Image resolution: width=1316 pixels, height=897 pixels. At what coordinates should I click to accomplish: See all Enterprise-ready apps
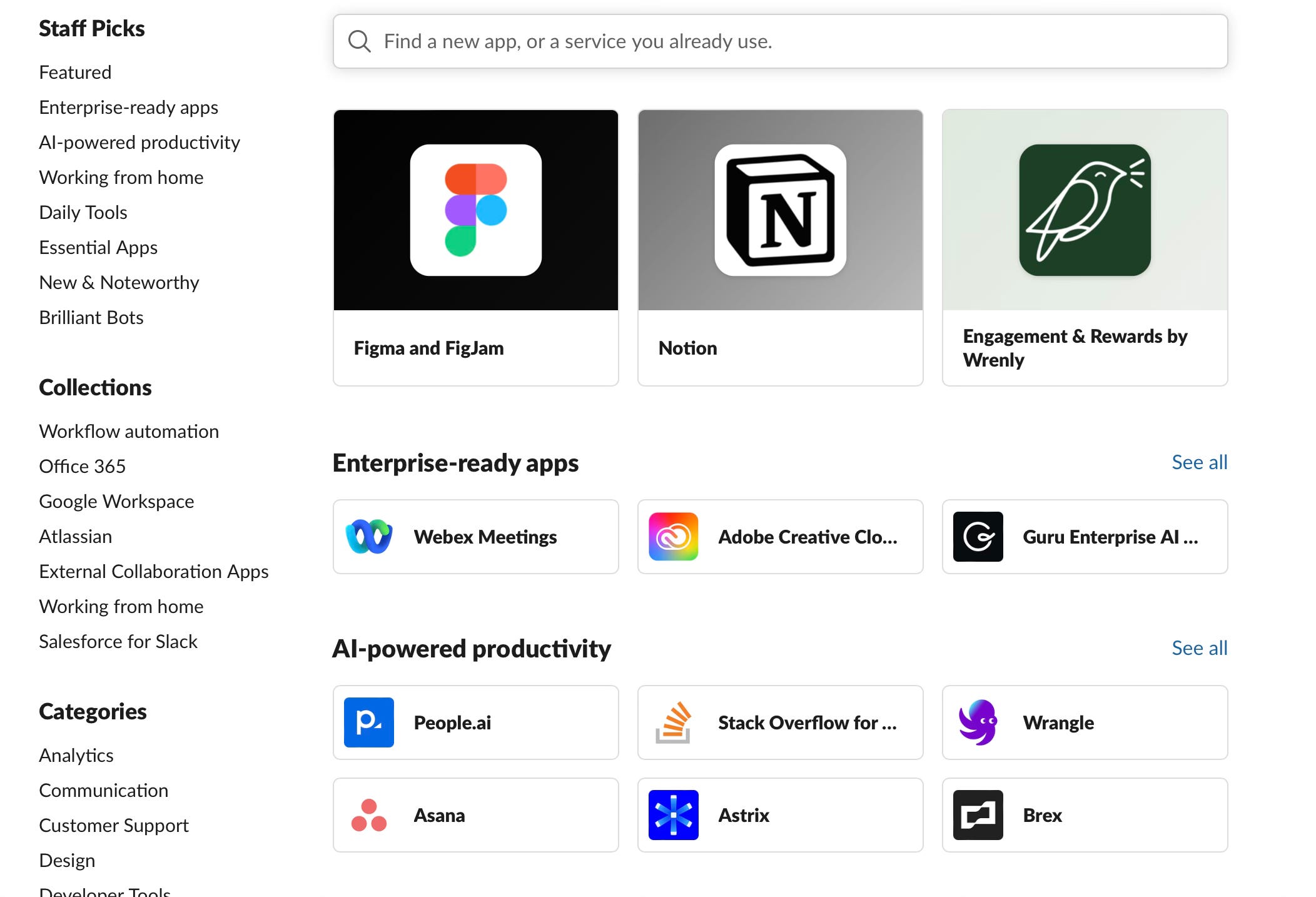[1200, 462]
